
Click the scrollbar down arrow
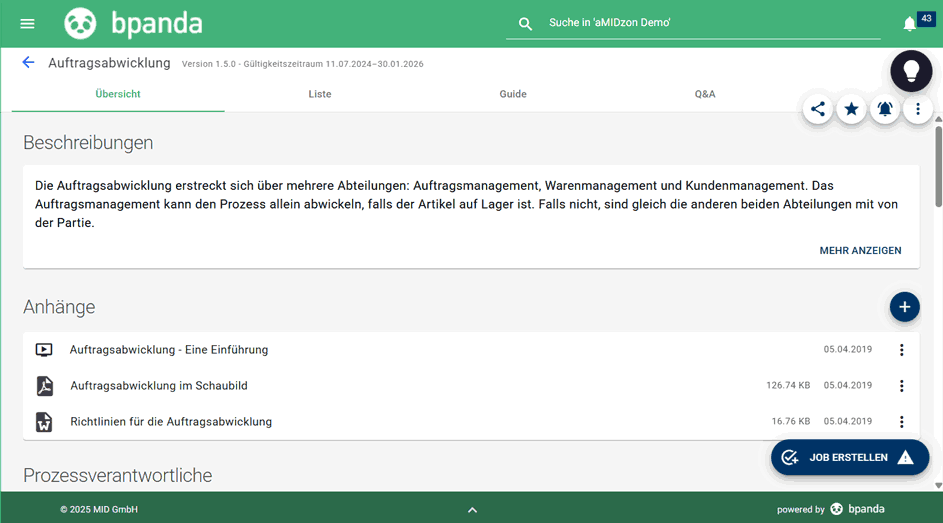click(x=938, y=486)
